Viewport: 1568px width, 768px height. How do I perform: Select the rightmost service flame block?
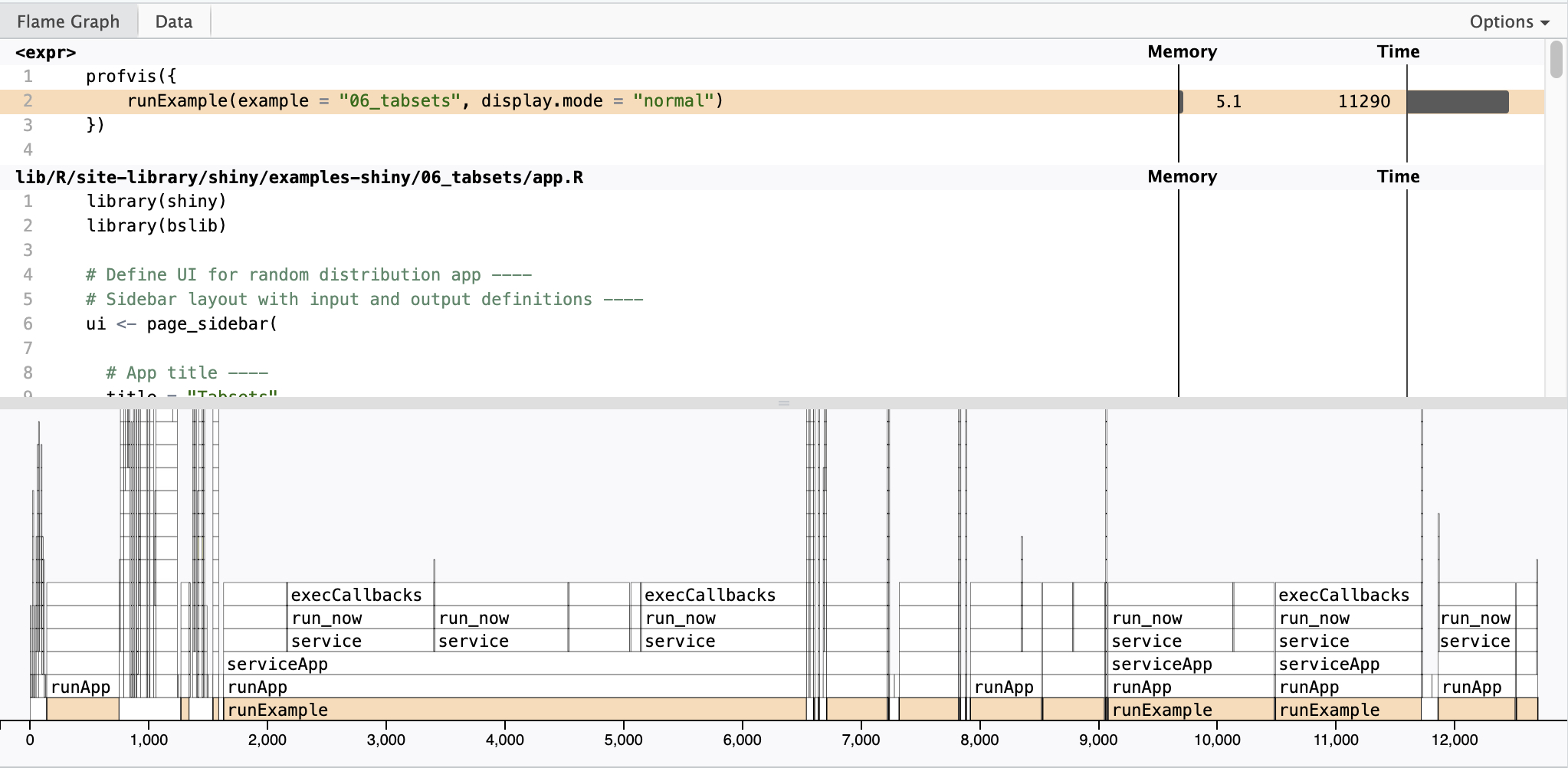coord(1475,641)
